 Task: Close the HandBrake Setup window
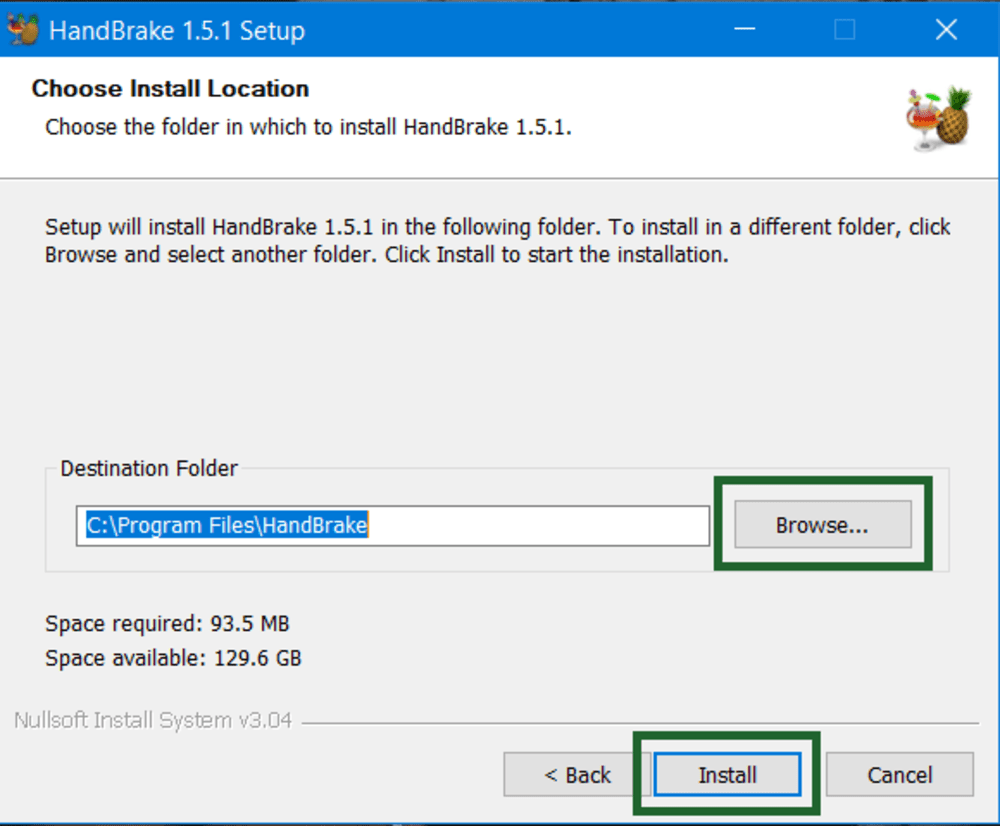coord(946,30)
